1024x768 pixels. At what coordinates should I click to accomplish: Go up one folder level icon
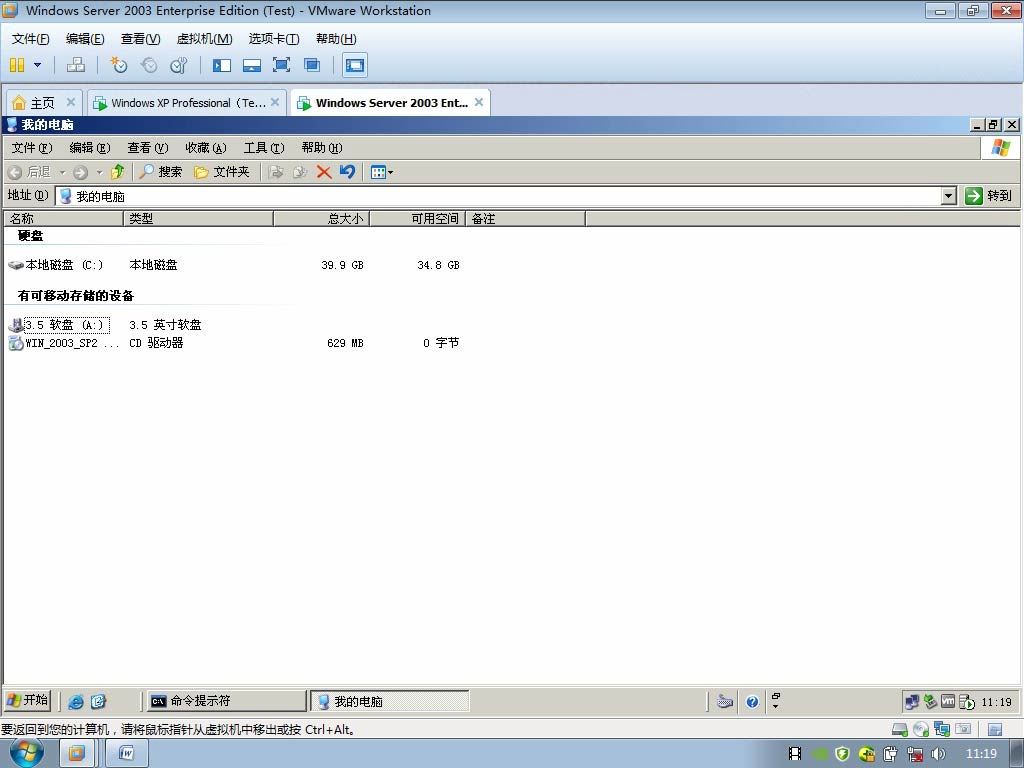[118, 172]
